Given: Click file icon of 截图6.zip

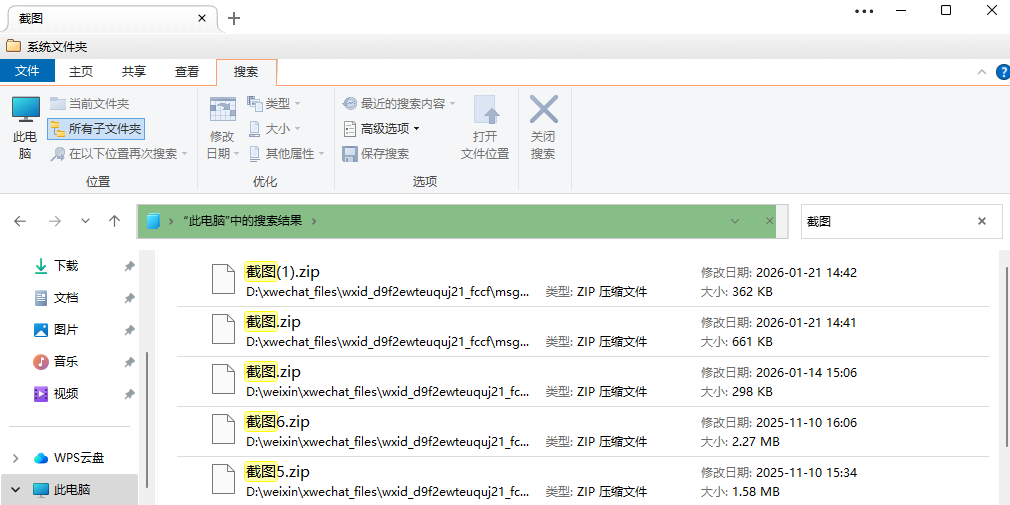Looking at the screenshot, I should click(x=223, y=430).
